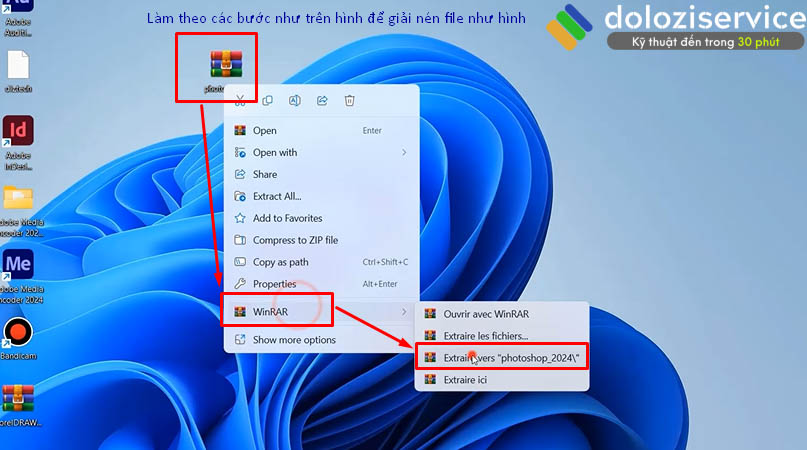Choose Ouvrir avec WinRAR
The image size is (807, 450).
click(502, 314)
